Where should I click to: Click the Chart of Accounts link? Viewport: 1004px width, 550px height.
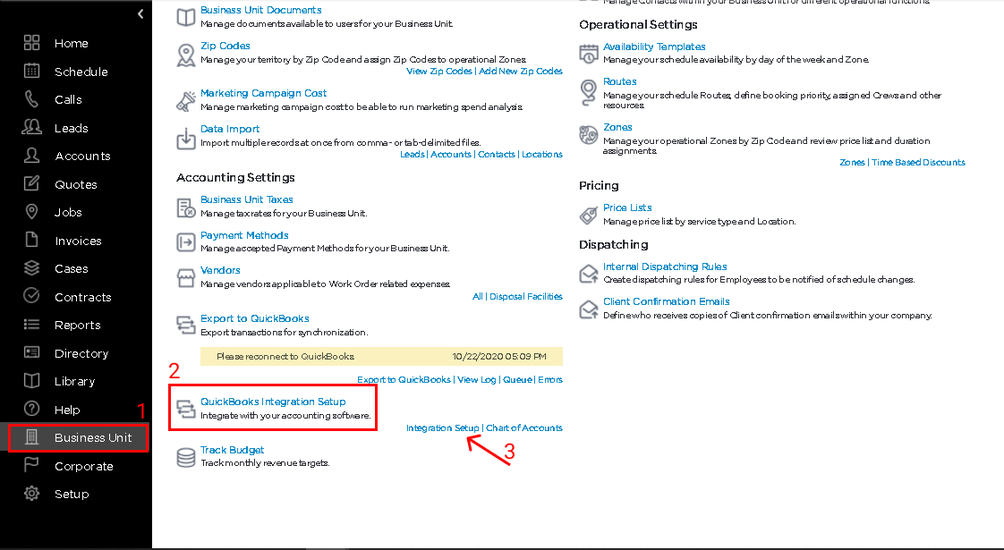pyautogui.click(x=524, y=428)
